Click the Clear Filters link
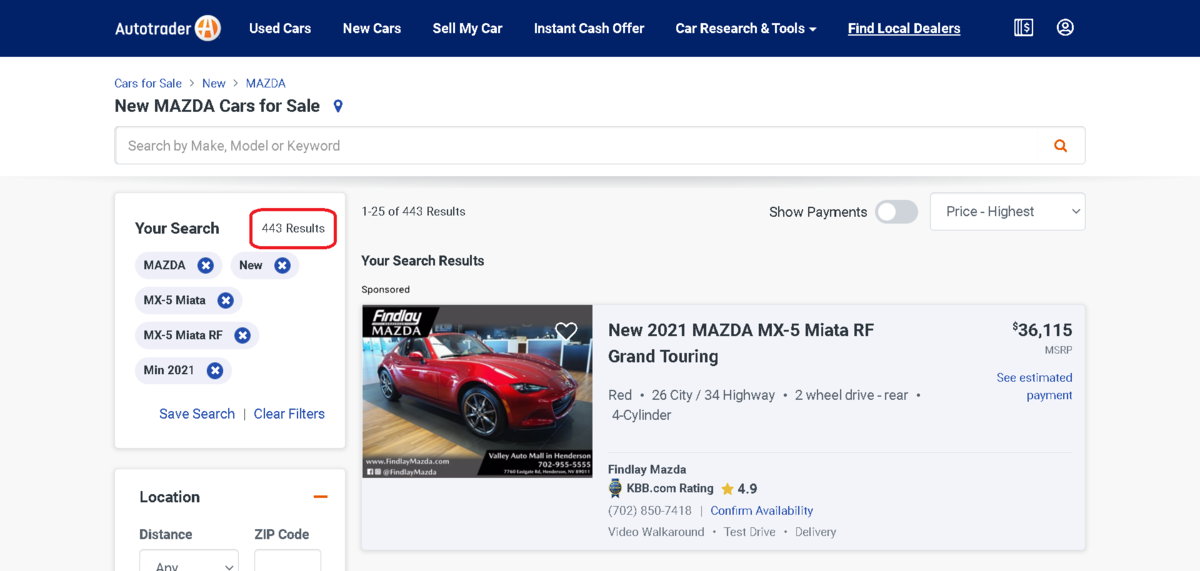 click(x=289, y=414)
